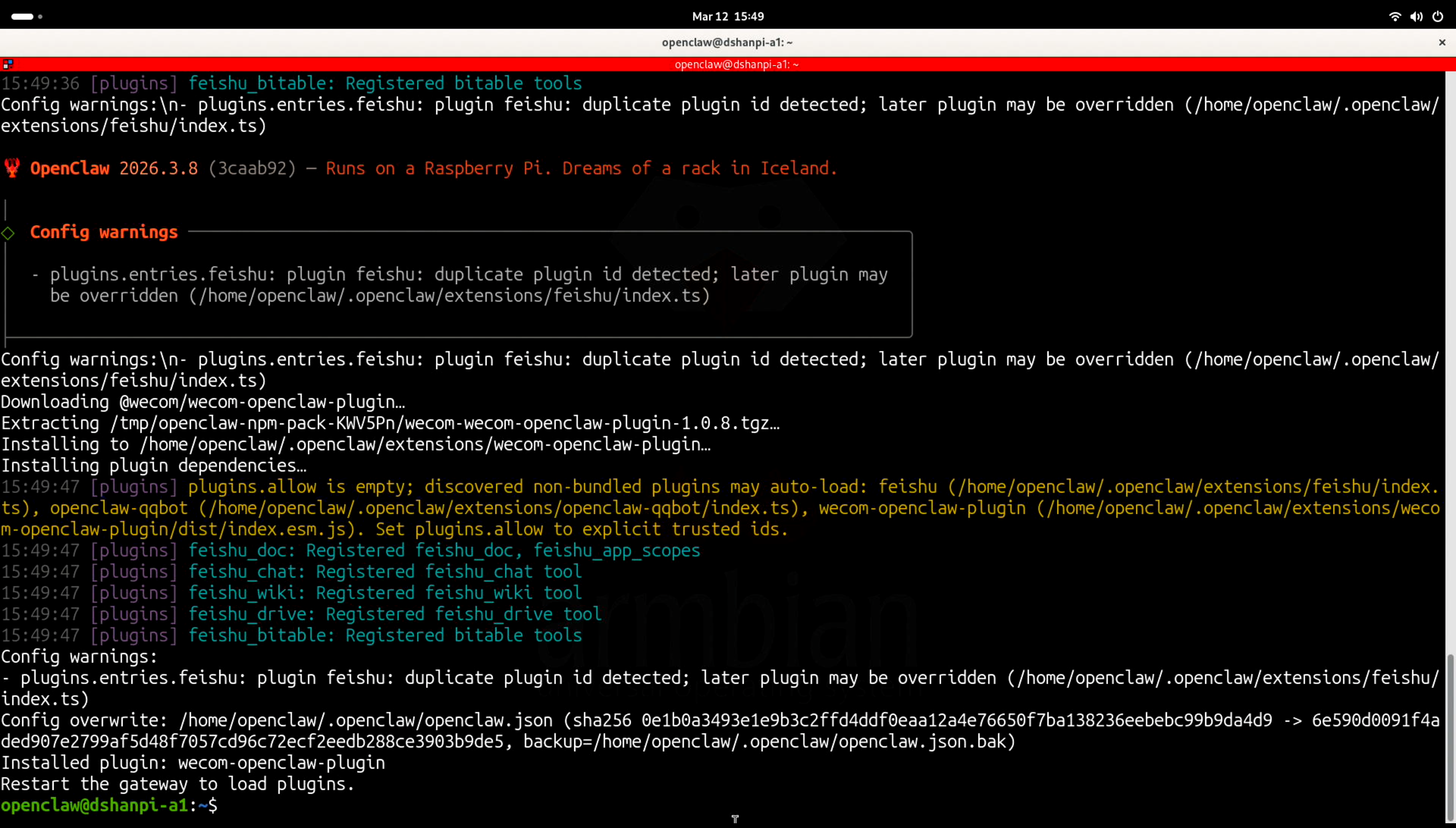Click the window title openclaw@dshanpi-a1: ~

click(727, 42)
